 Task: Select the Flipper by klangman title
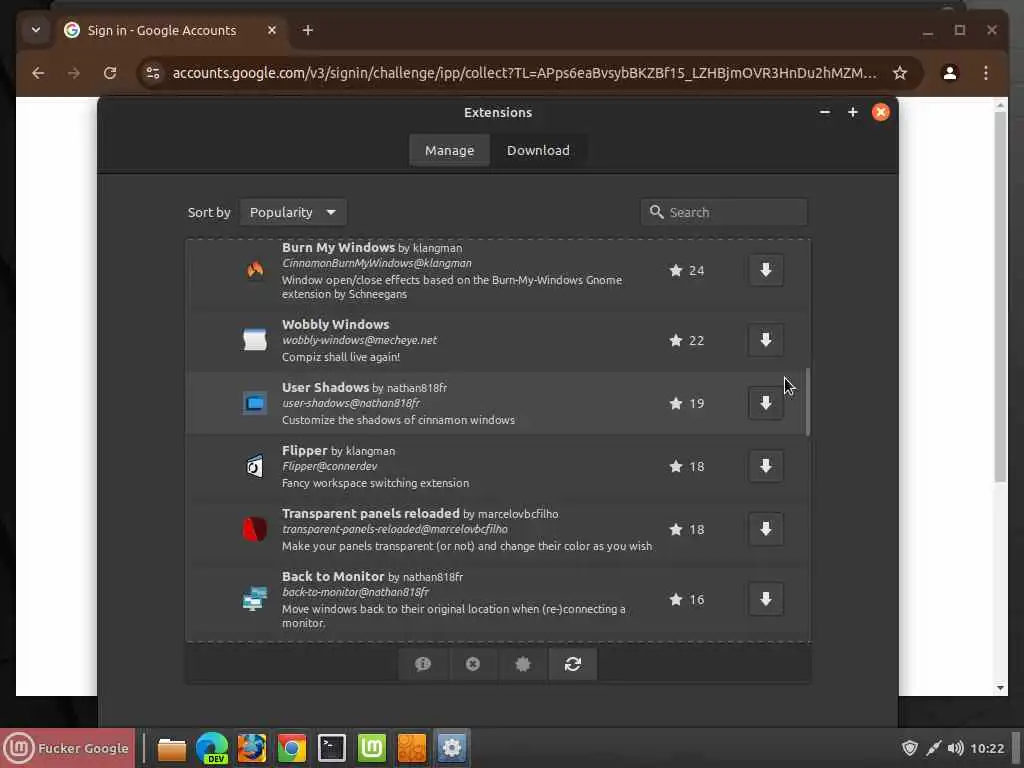pos(338,451)
